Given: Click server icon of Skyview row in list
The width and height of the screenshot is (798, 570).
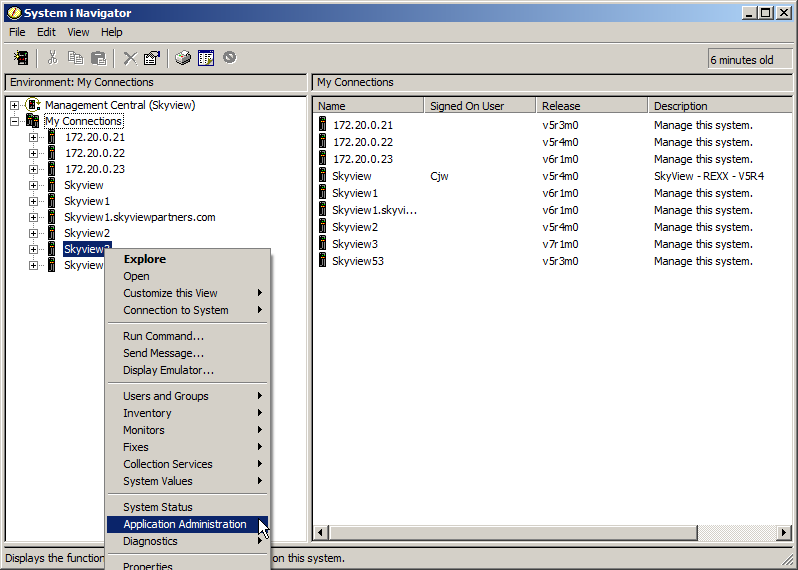Looking at the screenshot, I should (322, 176).
